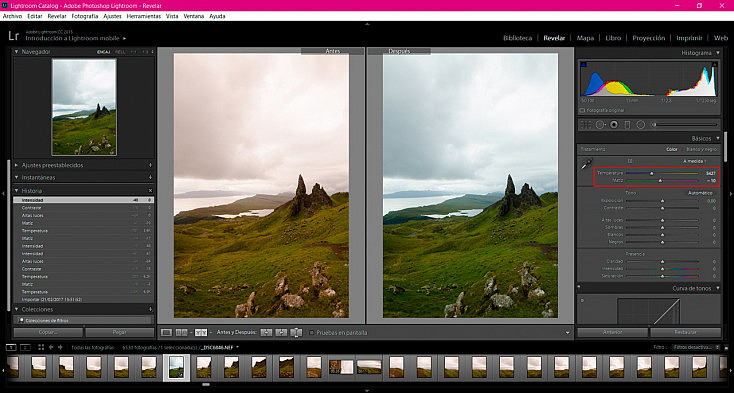Screen dimensions: 734x393
Task: Open the Herramientas menu
Action: click(x=144, y=16)
